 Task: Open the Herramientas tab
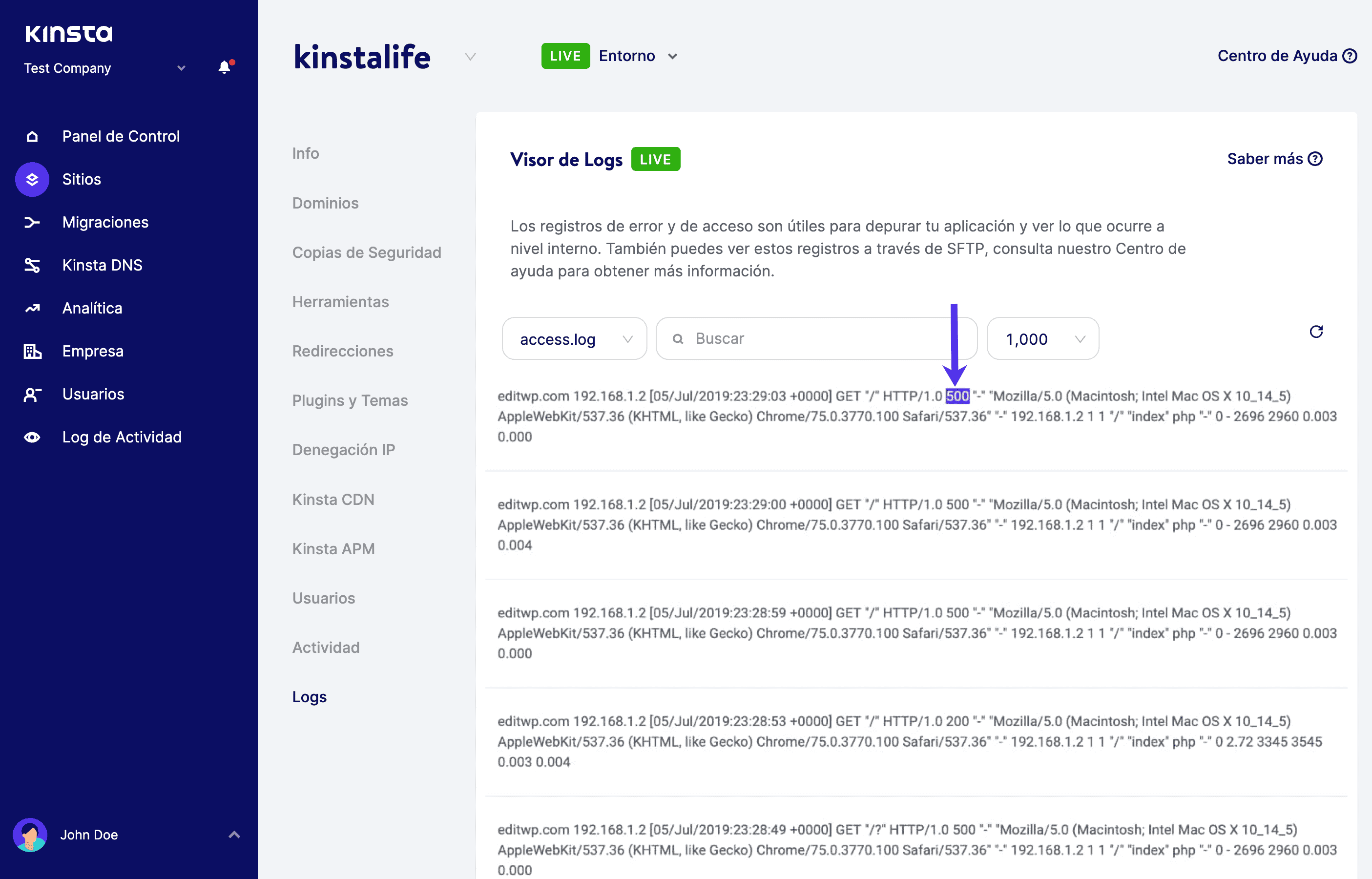340,301
